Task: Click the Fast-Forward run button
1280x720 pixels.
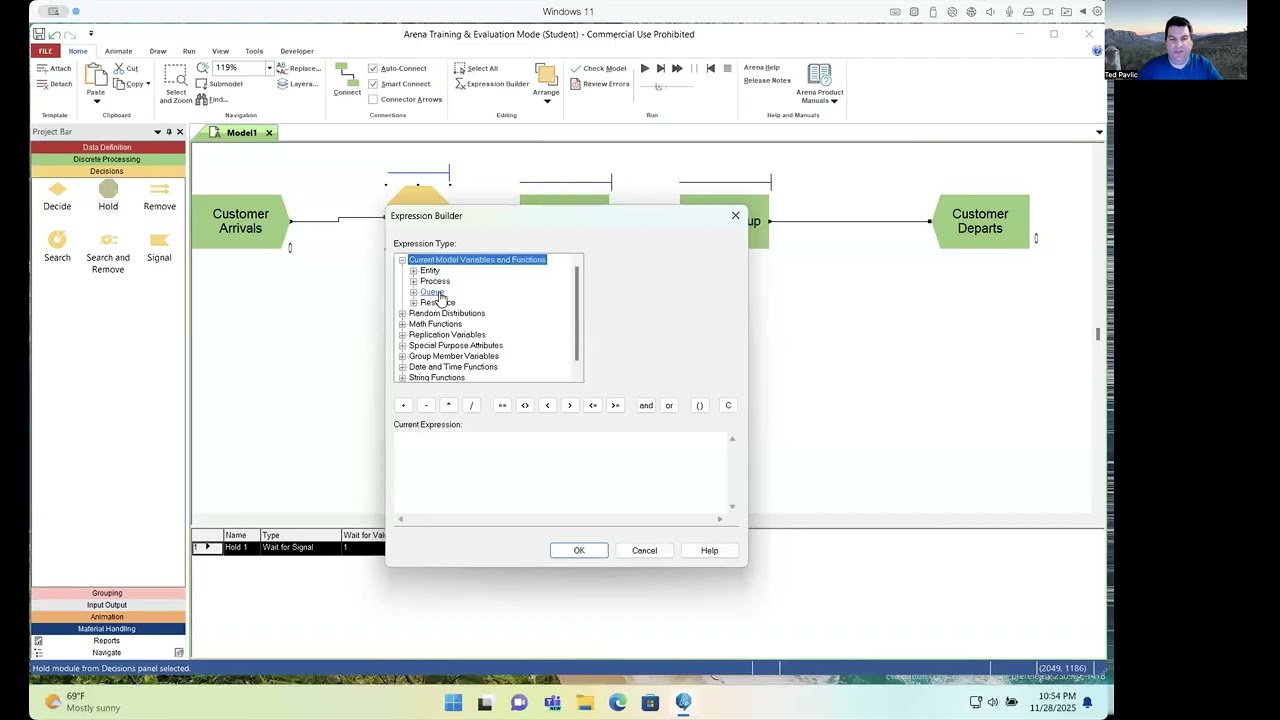Action: click(x=677, y=68)
